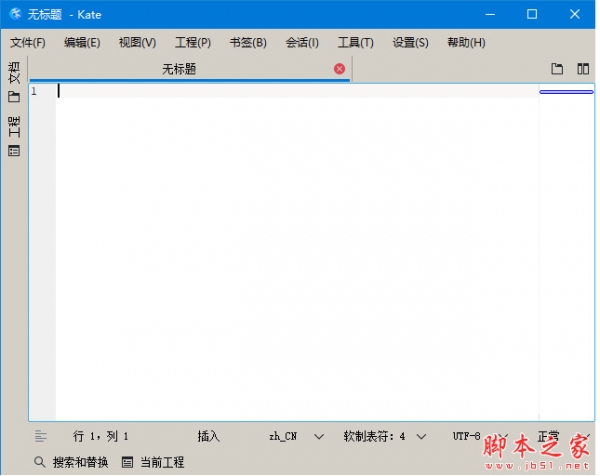Click the 当前工程 panel icon
Viewport: 600px width, 476px height.
(127, 462)
